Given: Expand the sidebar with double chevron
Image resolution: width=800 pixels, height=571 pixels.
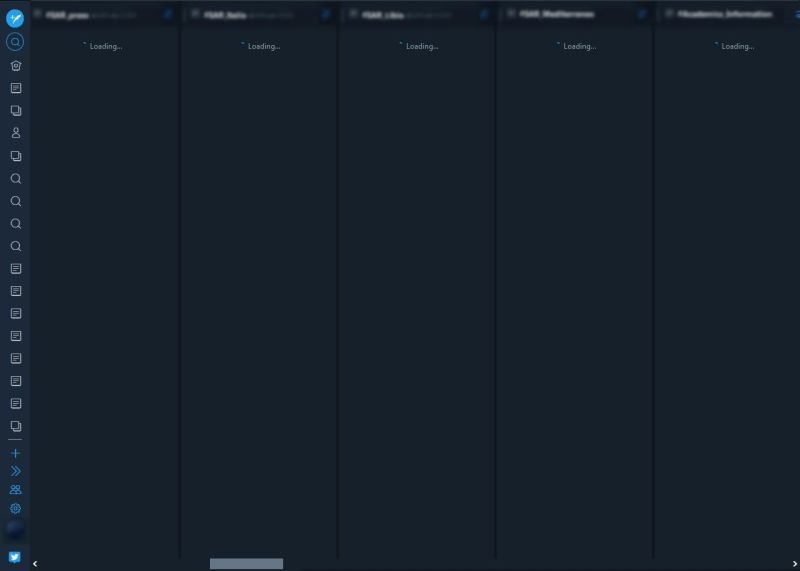Looking at the screenshot, I should point(15,471).
